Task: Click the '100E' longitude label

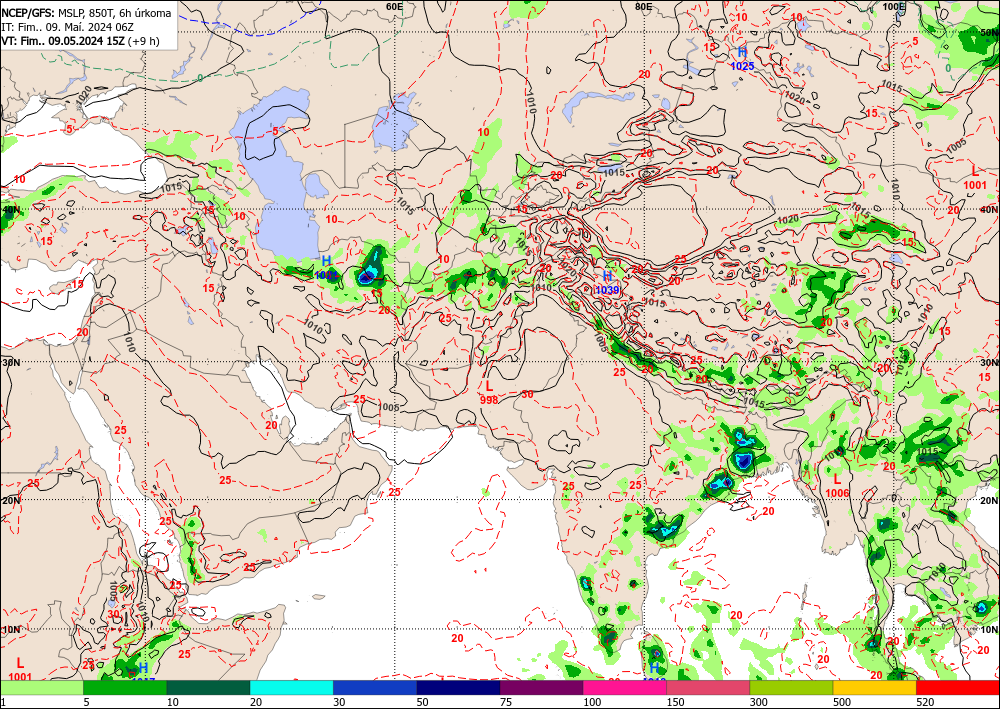Action: coord(894,6)
